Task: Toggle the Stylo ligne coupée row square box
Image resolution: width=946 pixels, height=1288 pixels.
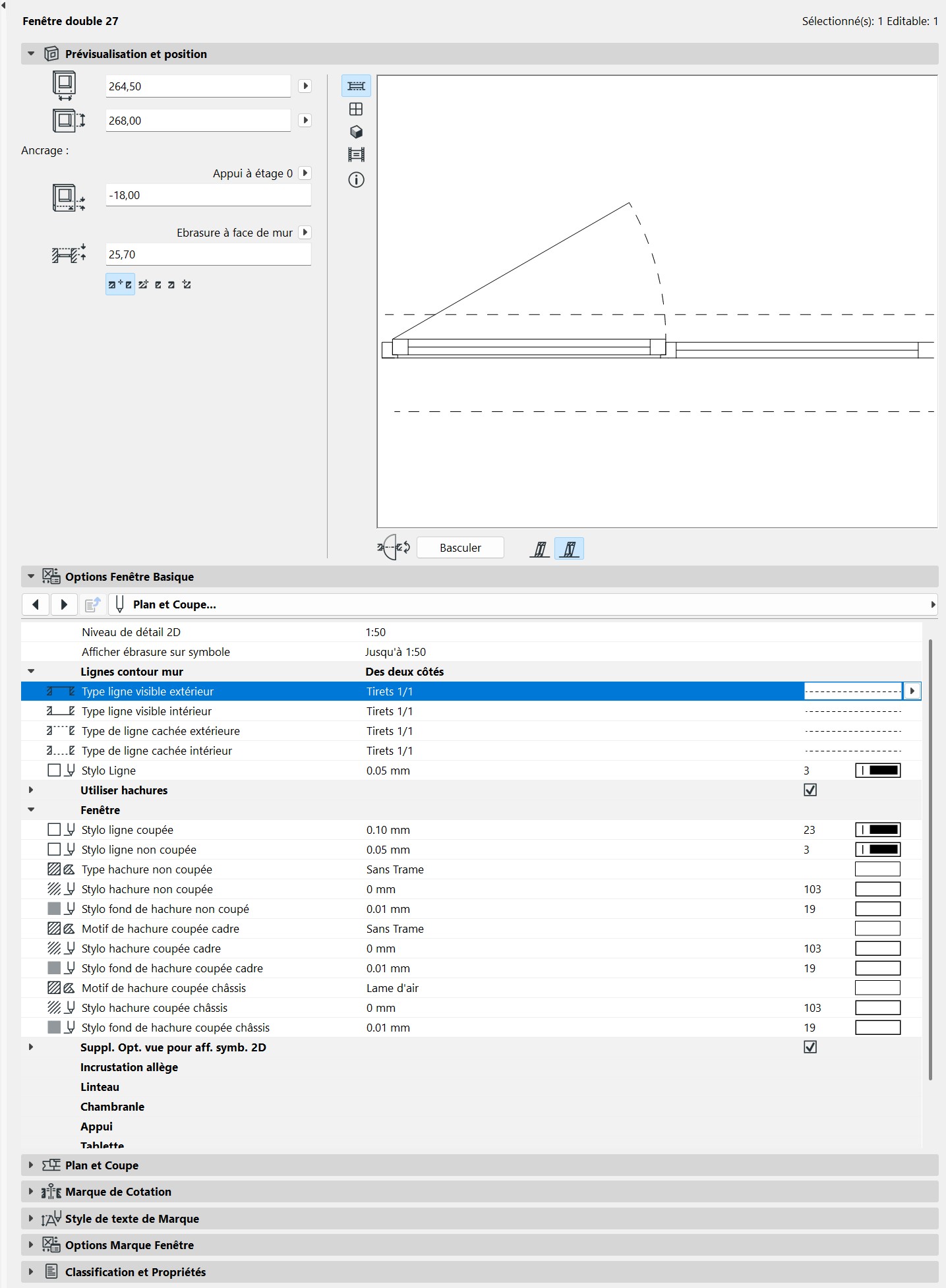Action: [x=54, y=829]
